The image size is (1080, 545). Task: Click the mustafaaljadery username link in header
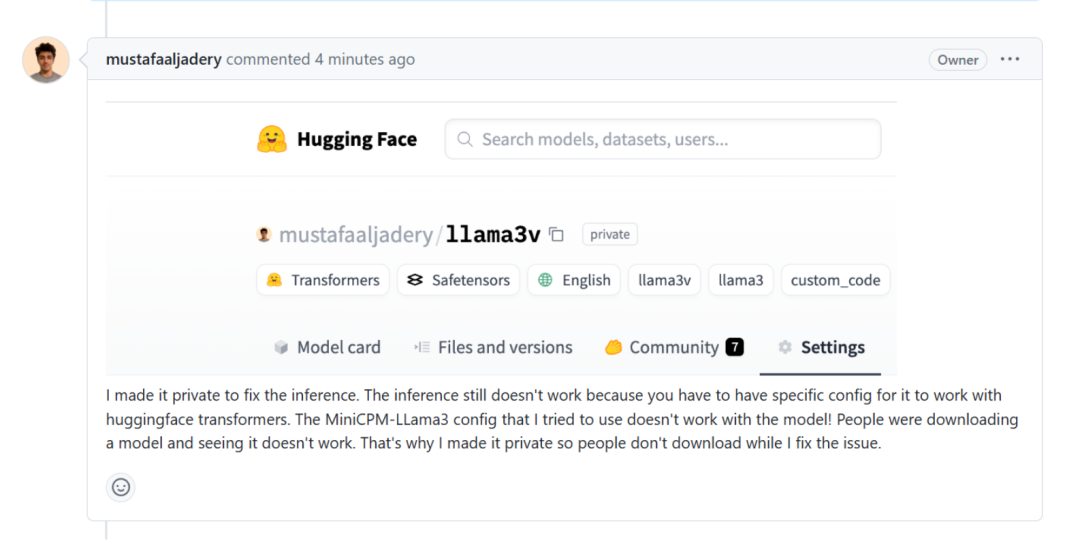tap(163, 60)
